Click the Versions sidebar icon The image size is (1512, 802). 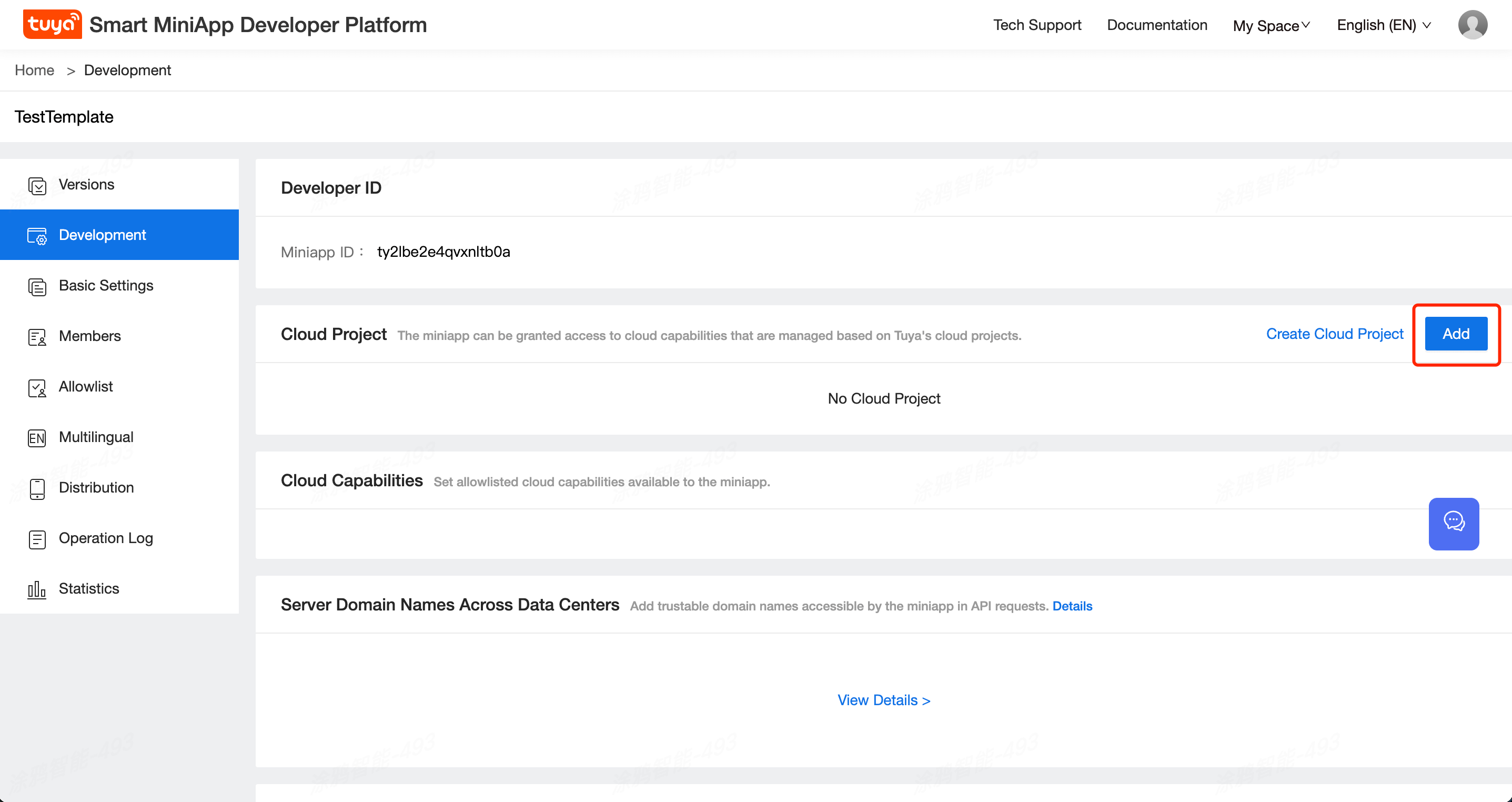pyautogui.click(x=37, y=186)
